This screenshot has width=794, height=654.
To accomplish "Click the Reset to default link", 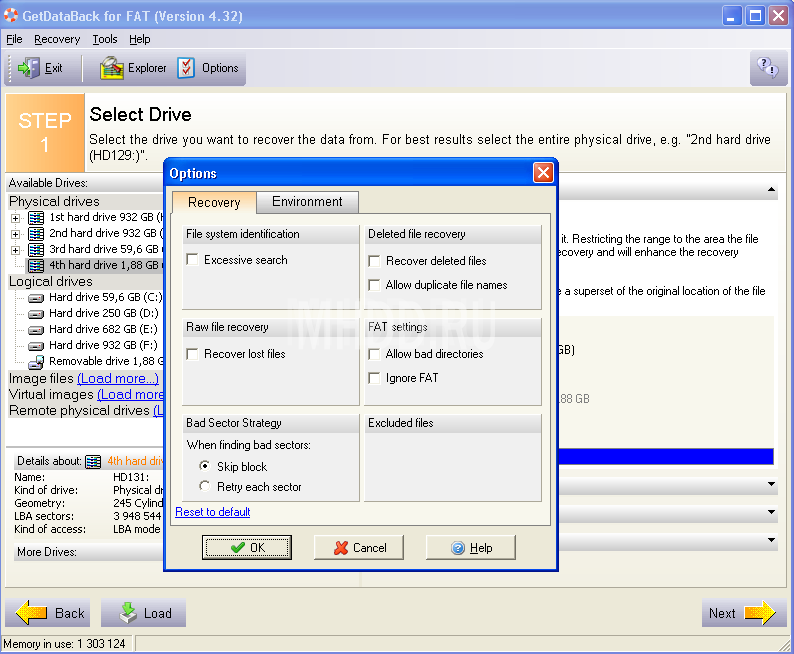I will click(x=212, y=512).
